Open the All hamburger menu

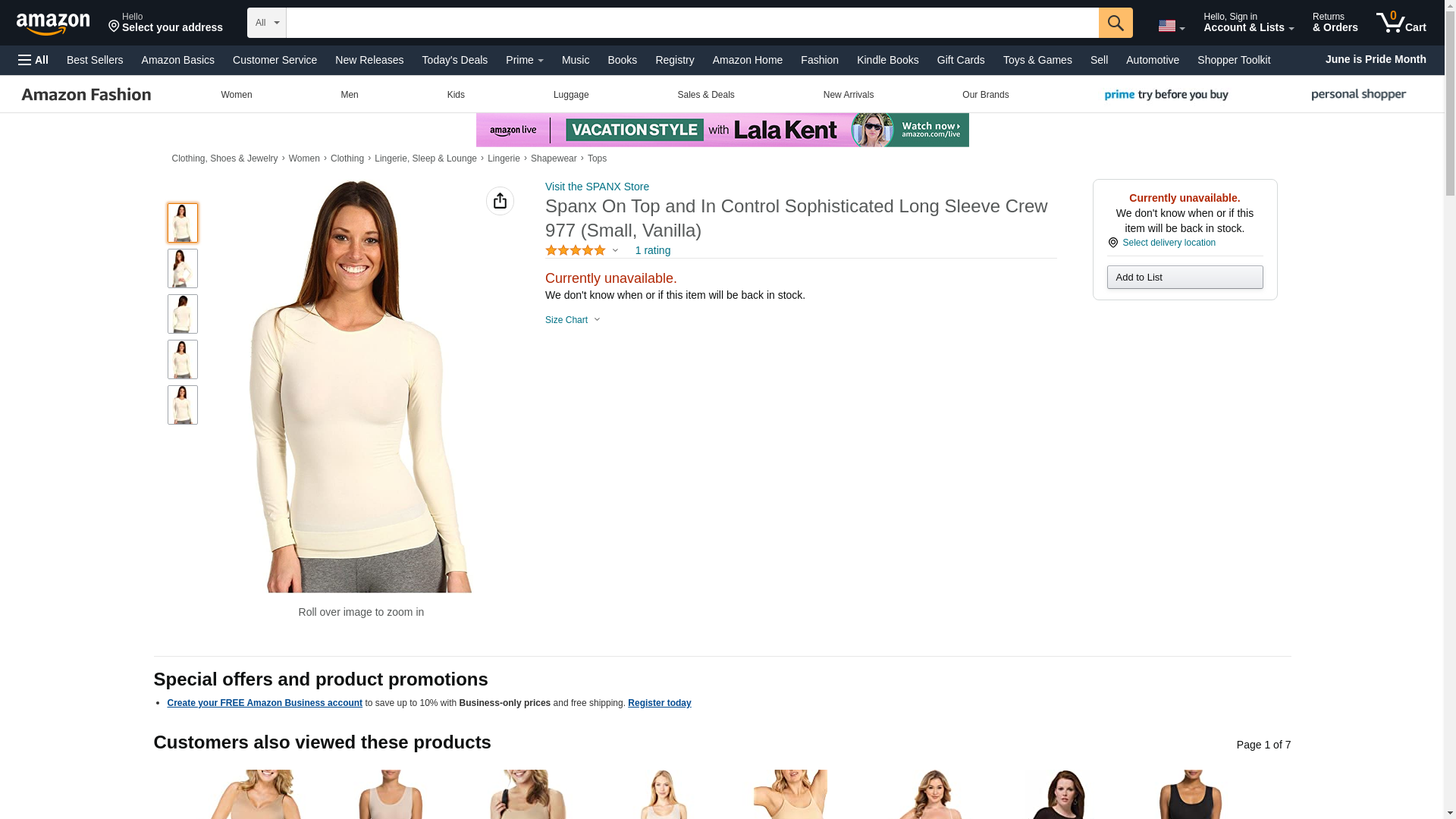pos(33,60)
